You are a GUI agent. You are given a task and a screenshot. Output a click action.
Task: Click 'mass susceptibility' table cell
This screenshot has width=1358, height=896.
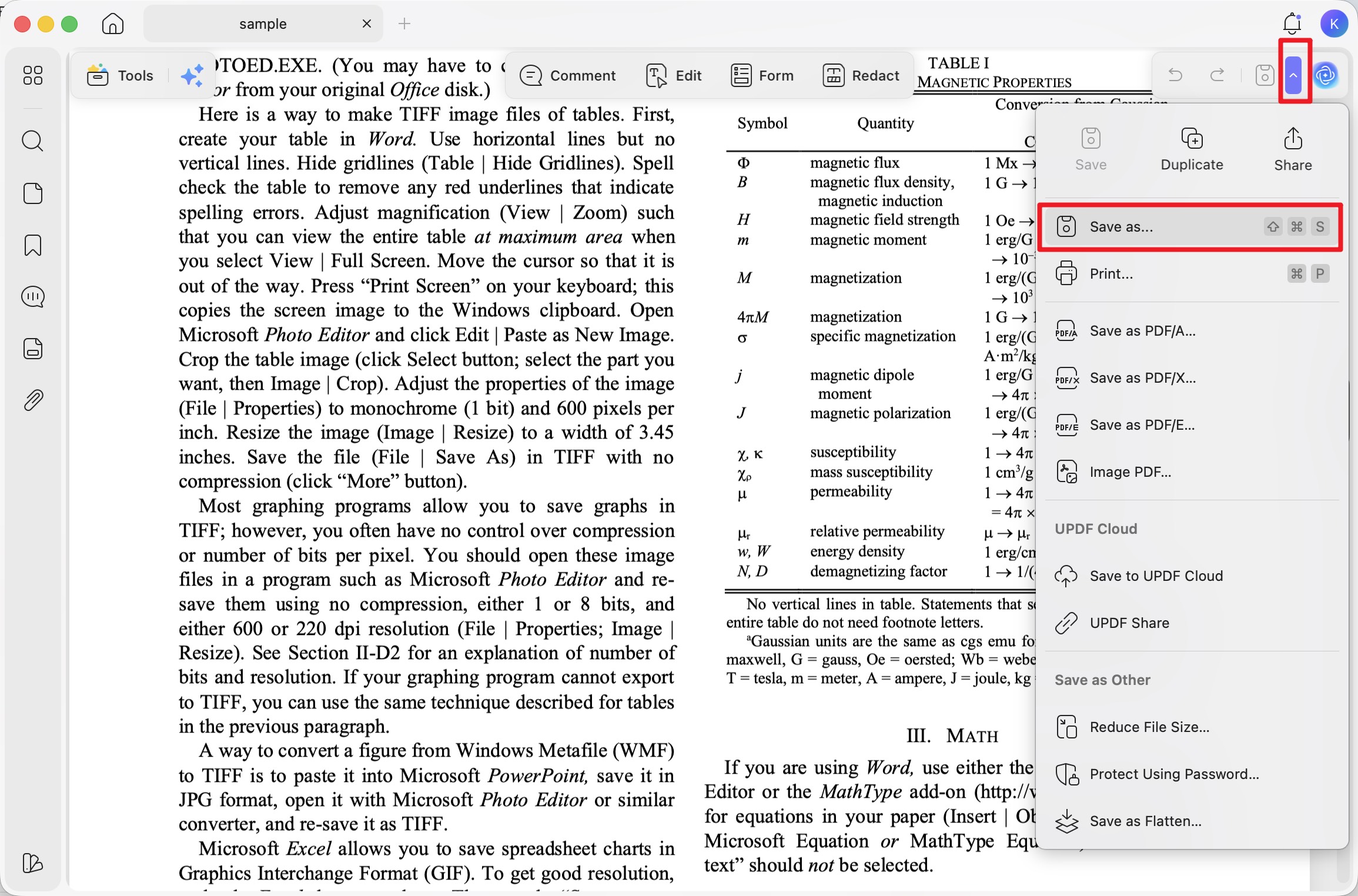click(871, 472)
